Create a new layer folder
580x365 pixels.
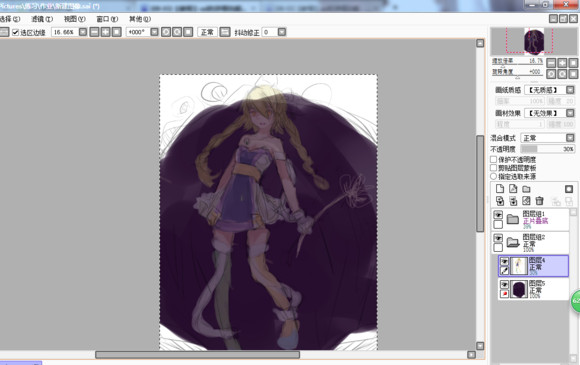(x=526, y=189)
